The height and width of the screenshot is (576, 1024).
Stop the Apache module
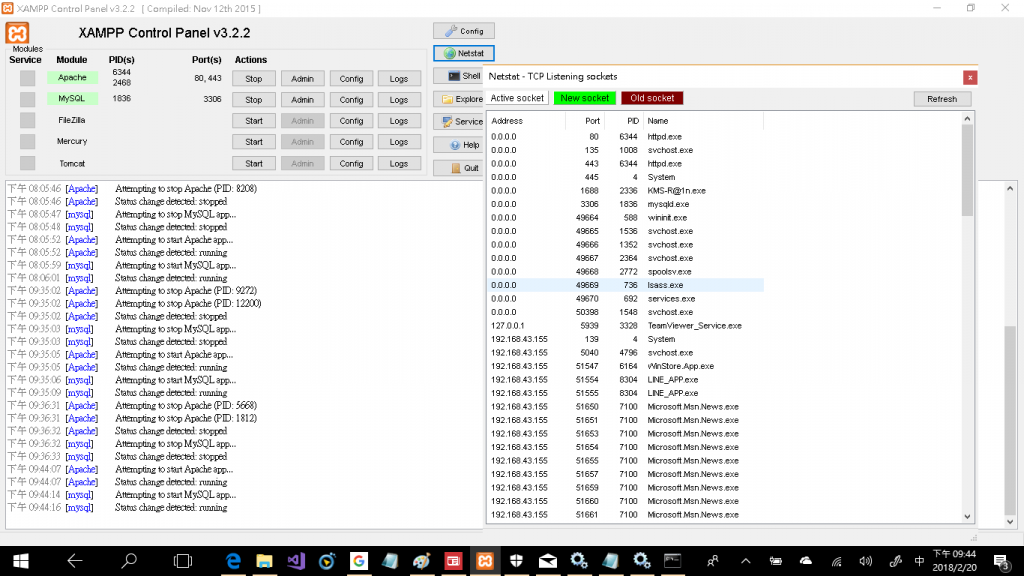pos(253,78)
